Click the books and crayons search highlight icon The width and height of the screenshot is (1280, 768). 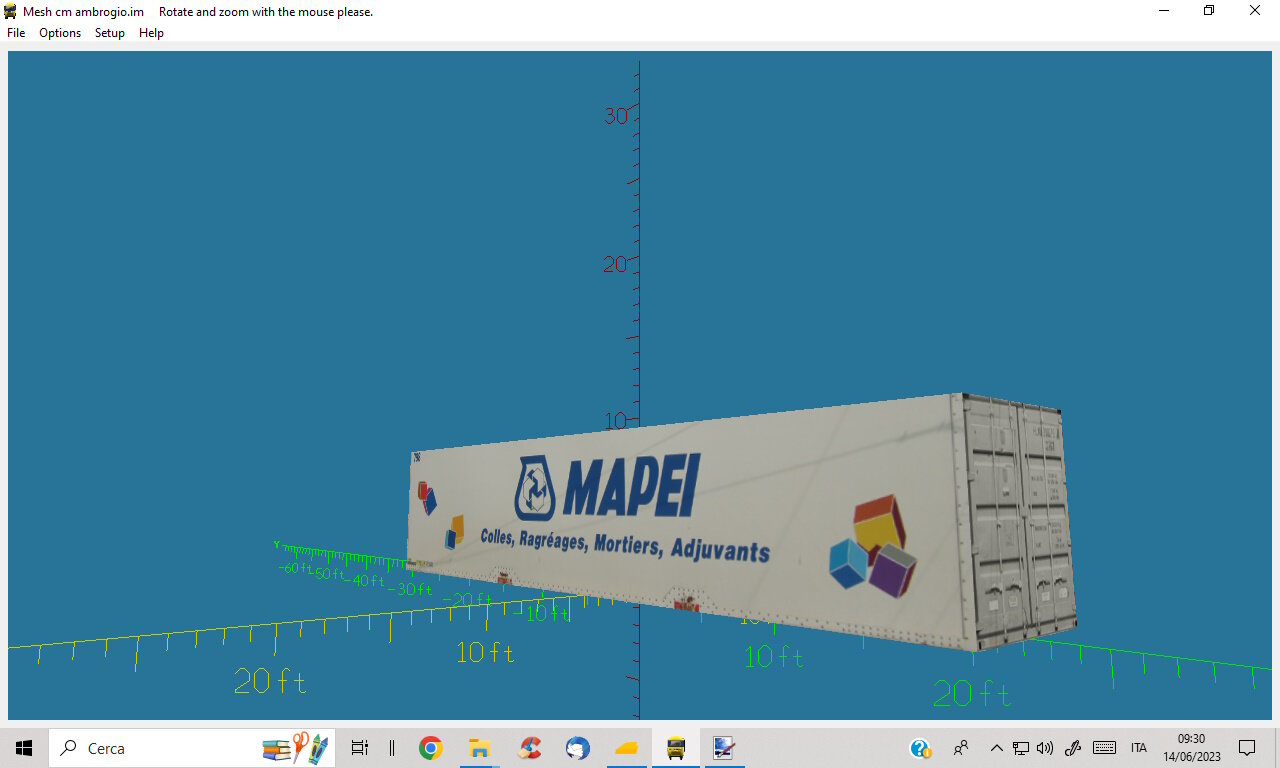(x=296, y=748)
